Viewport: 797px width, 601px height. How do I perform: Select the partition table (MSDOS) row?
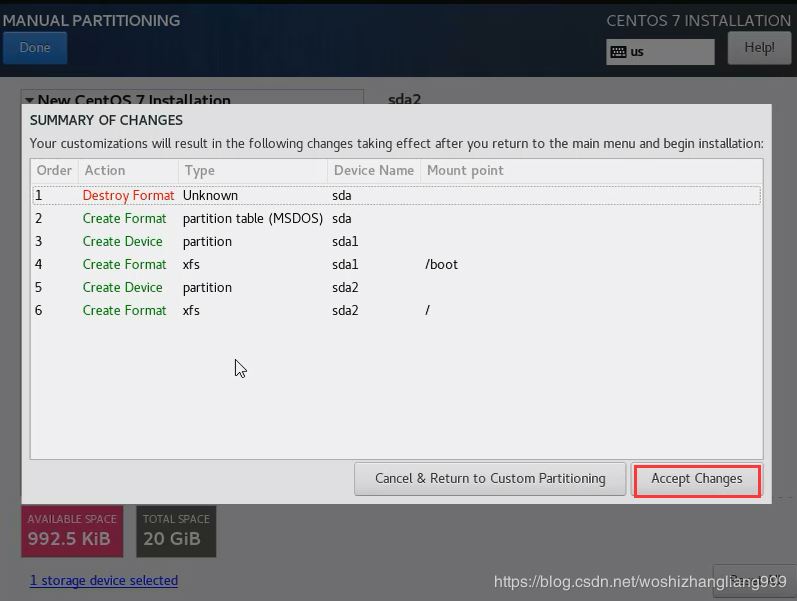(395, 219)
